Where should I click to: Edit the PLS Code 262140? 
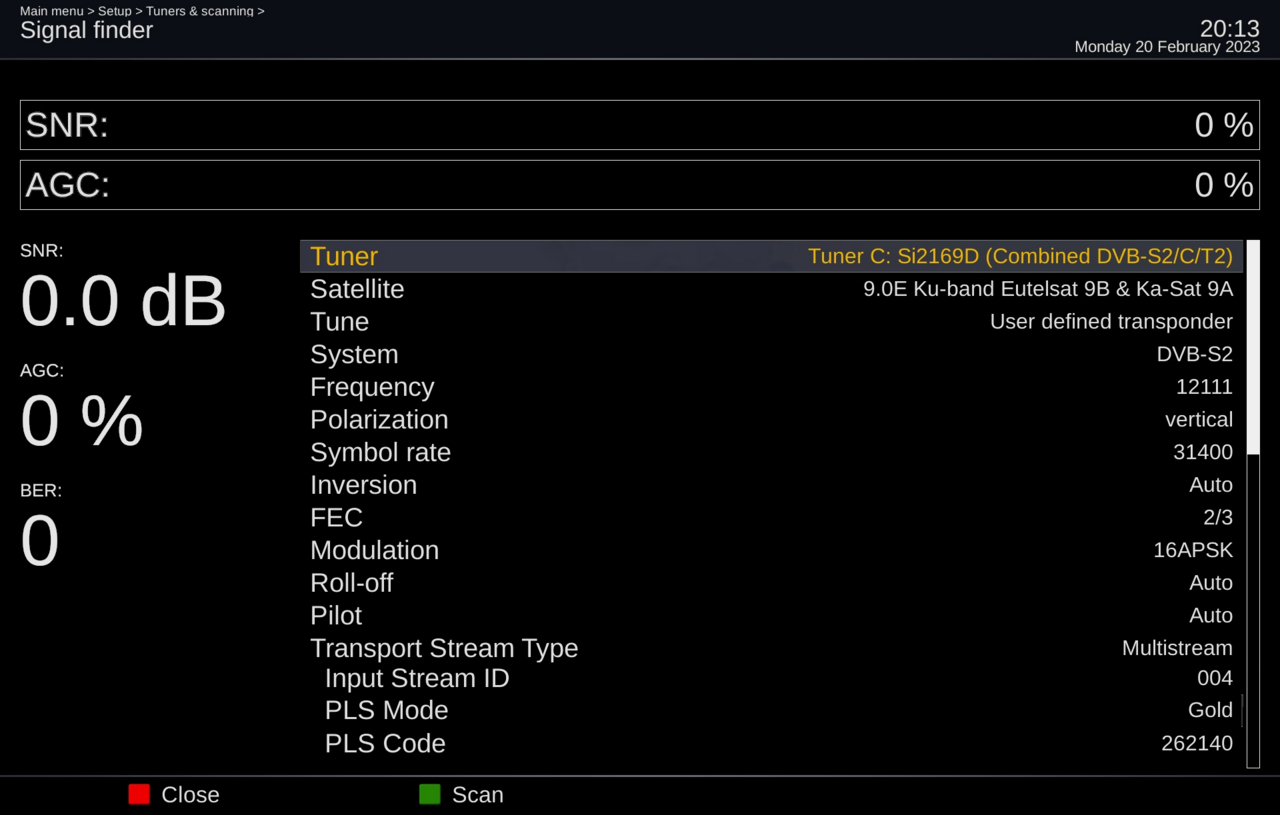[x=770, y=743]
